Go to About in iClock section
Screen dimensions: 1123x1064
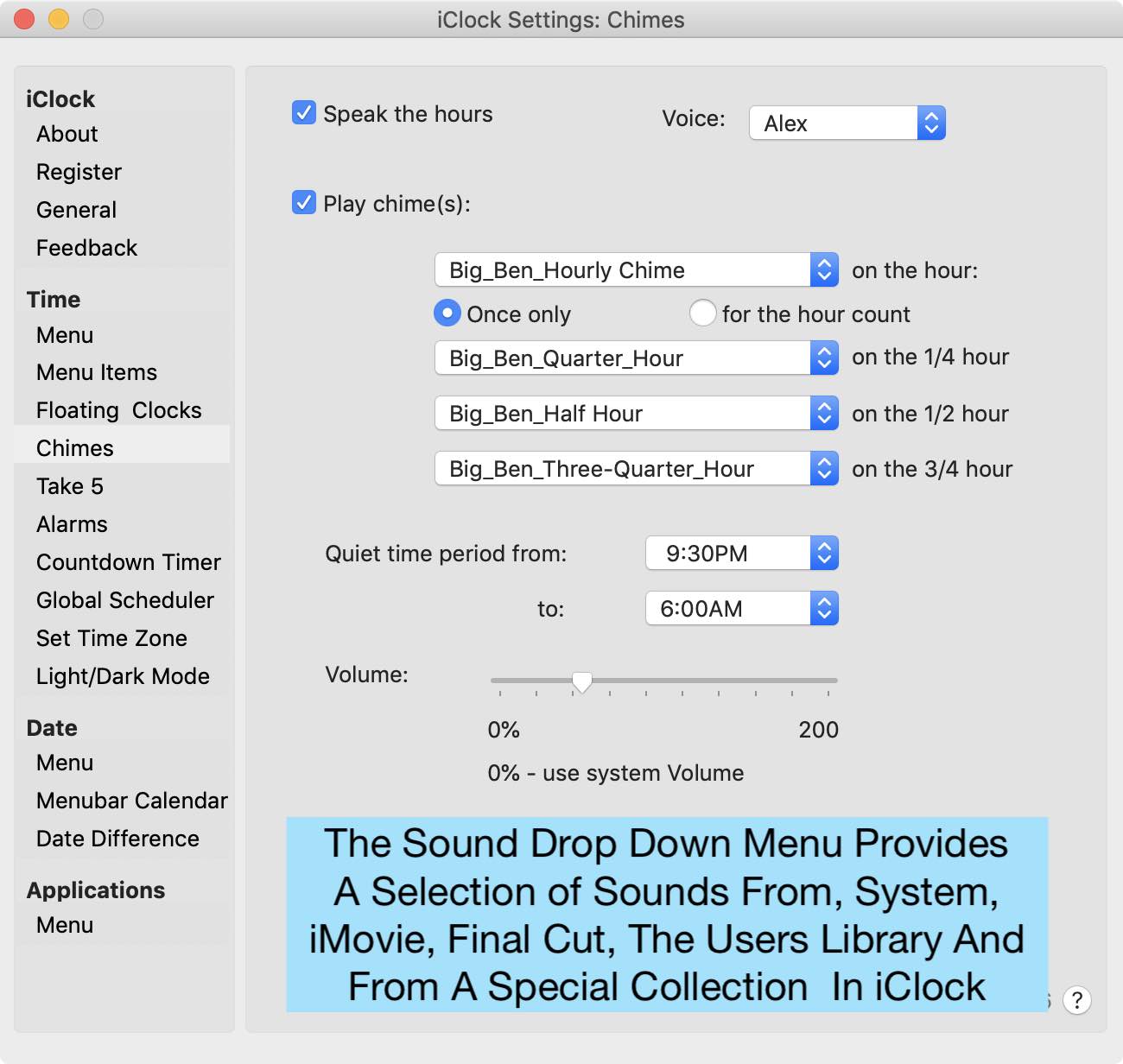[x=67, y=134]
